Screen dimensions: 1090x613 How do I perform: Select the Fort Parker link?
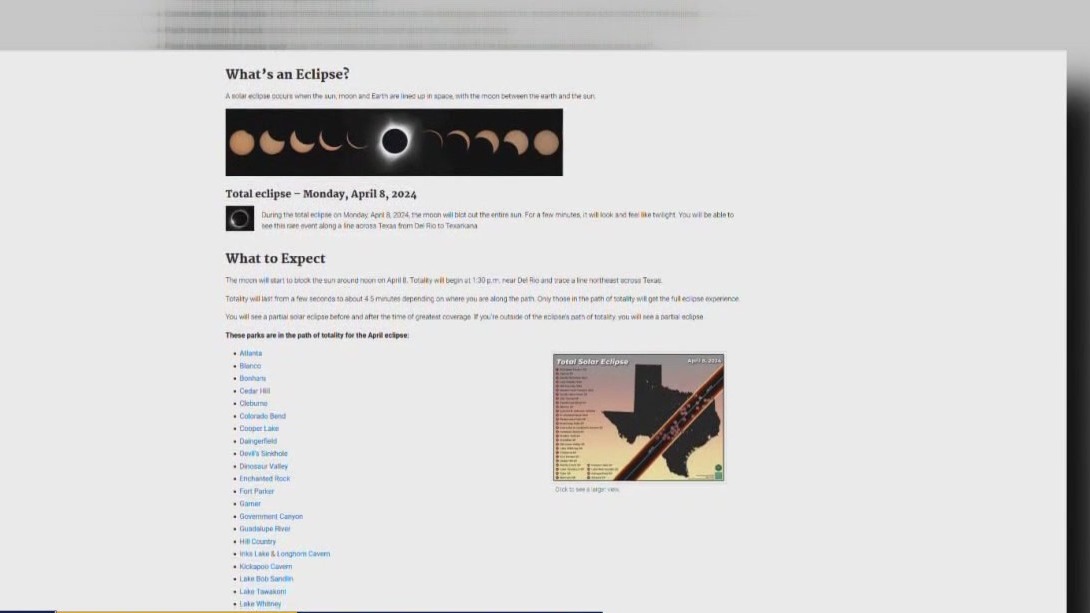(256, 491)
